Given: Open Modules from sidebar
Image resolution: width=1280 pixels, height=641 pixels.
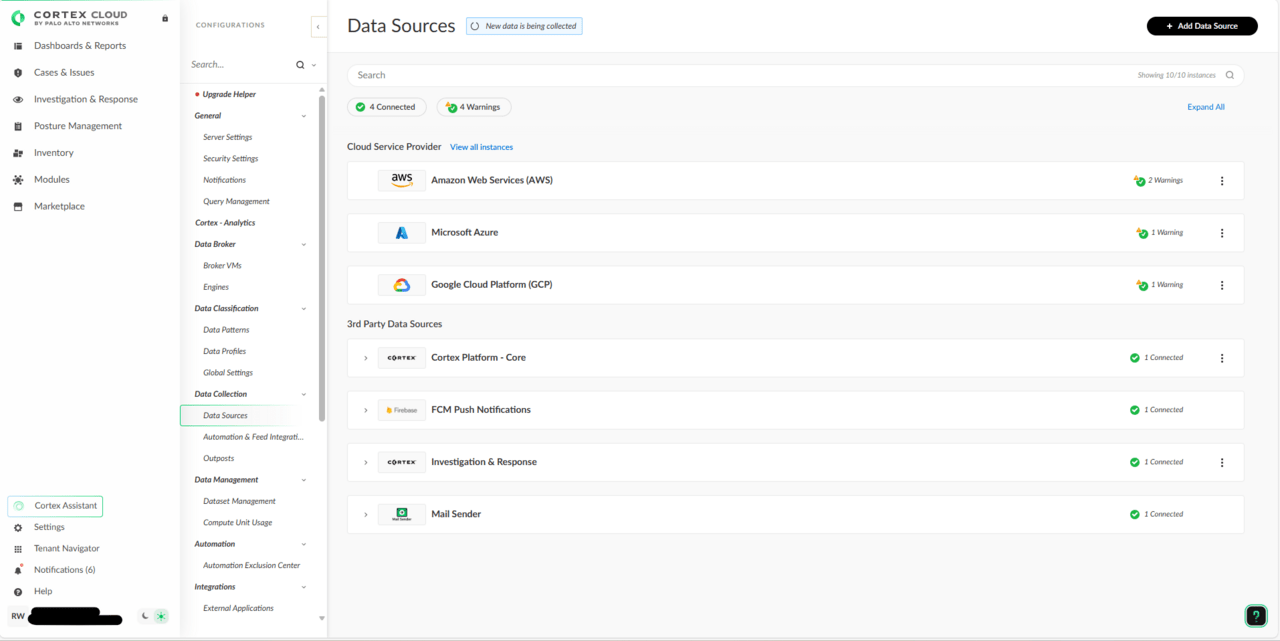Looking at the screenshot, I should click(x=52, y=180).
